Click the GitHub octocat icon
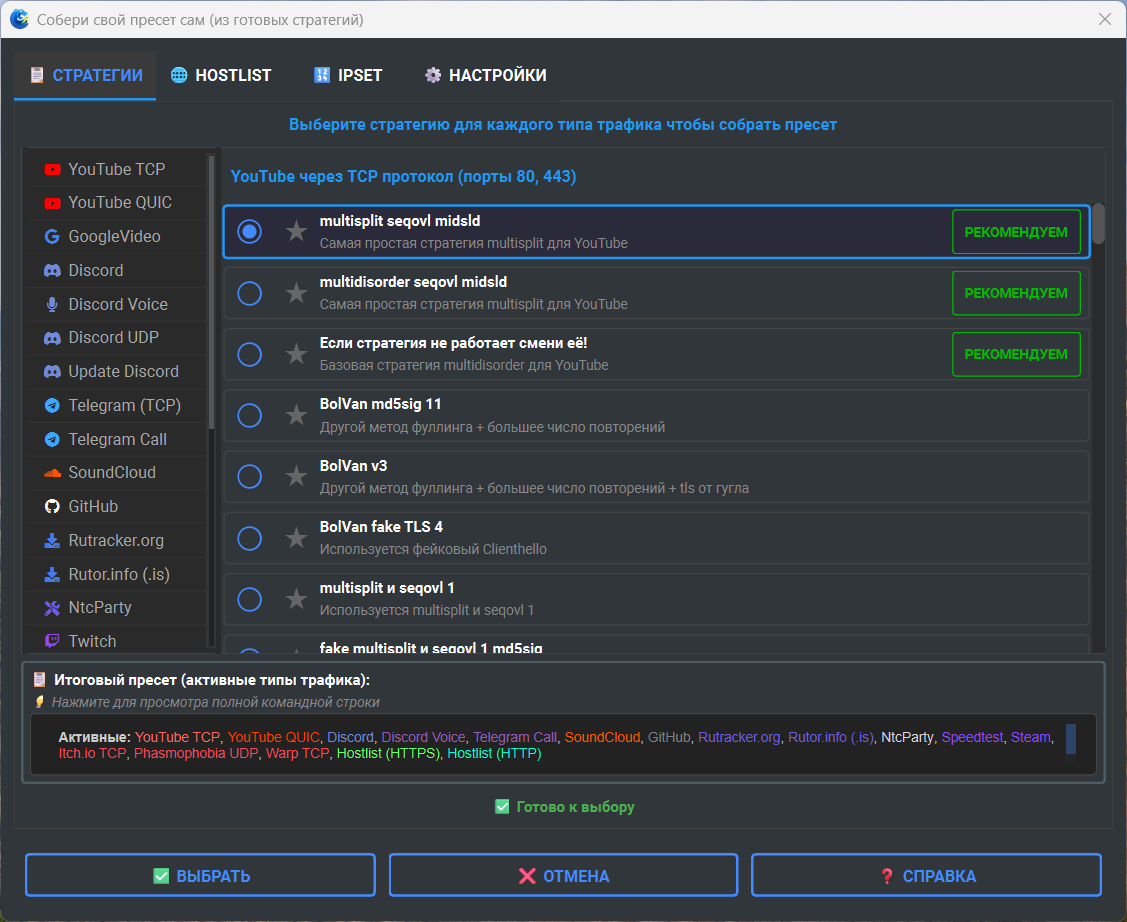The width and height of the screenshot is (1127, 922). click(52, 507)
